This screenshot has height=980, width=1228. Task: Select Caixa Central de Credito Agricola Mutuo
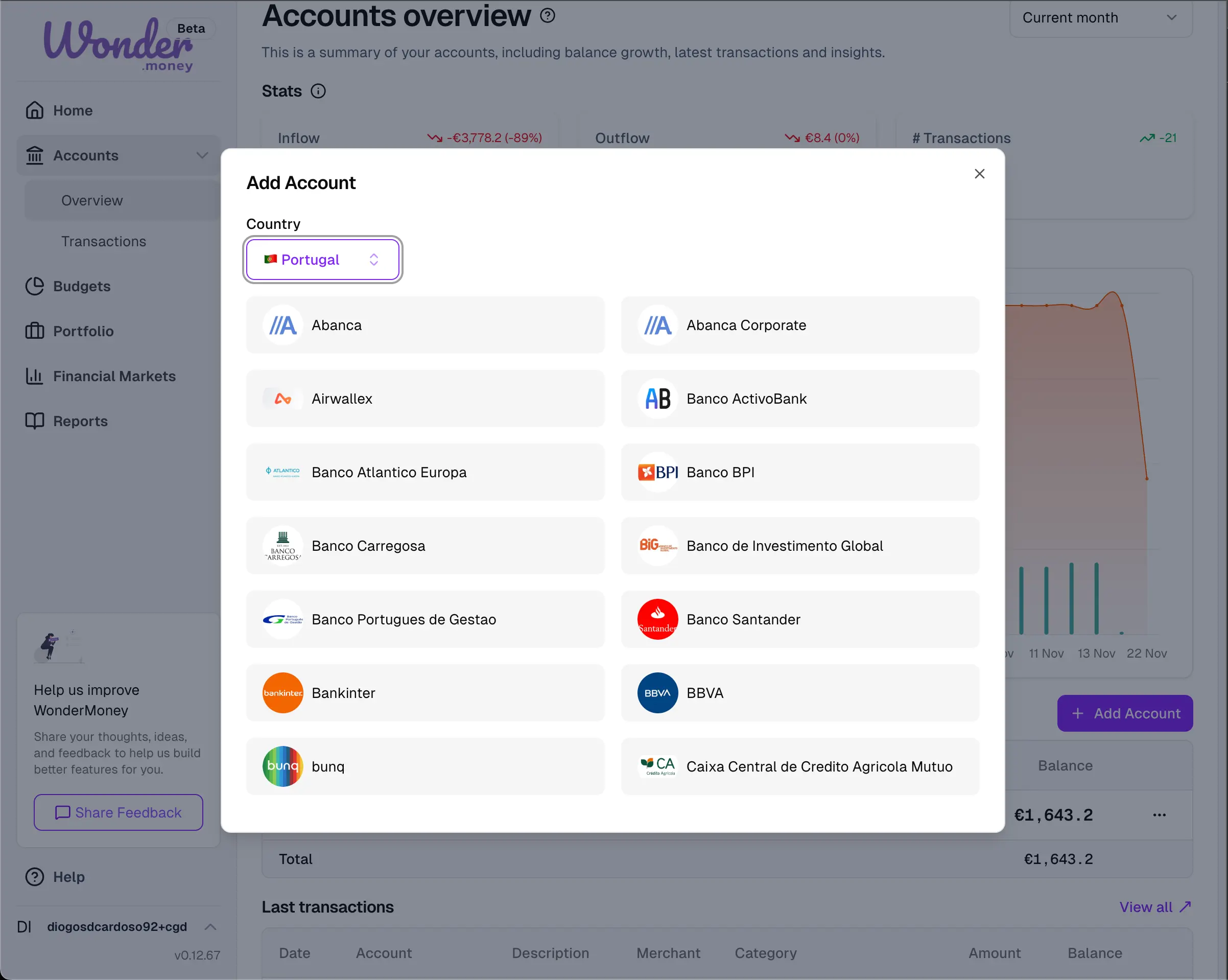tap(799, 766)
